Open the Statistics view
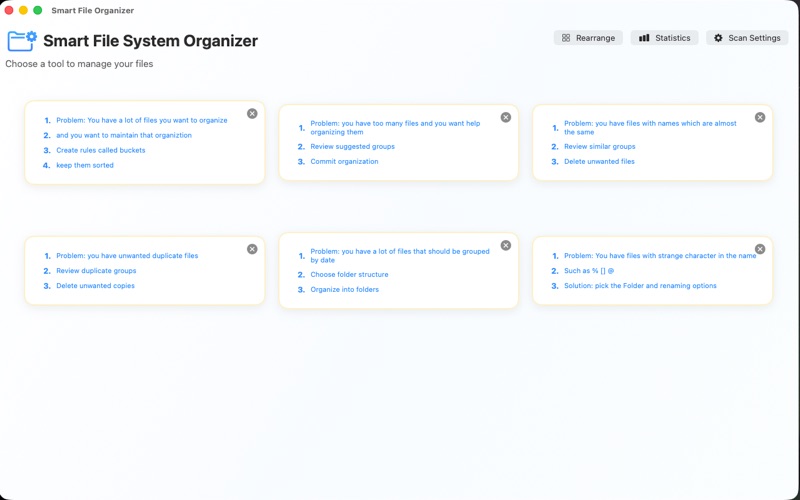Image resolution: width=800 pixels, height=500 pixels. 664,38
